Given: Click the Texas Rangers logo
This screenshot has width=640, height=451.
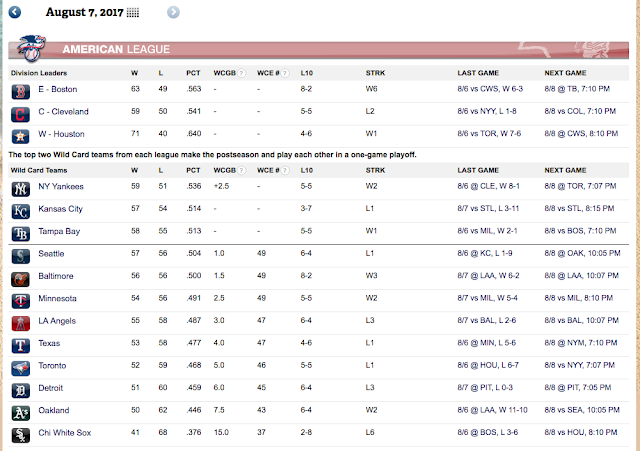Looking at the screenshot, I should click(x=20, y=346).
